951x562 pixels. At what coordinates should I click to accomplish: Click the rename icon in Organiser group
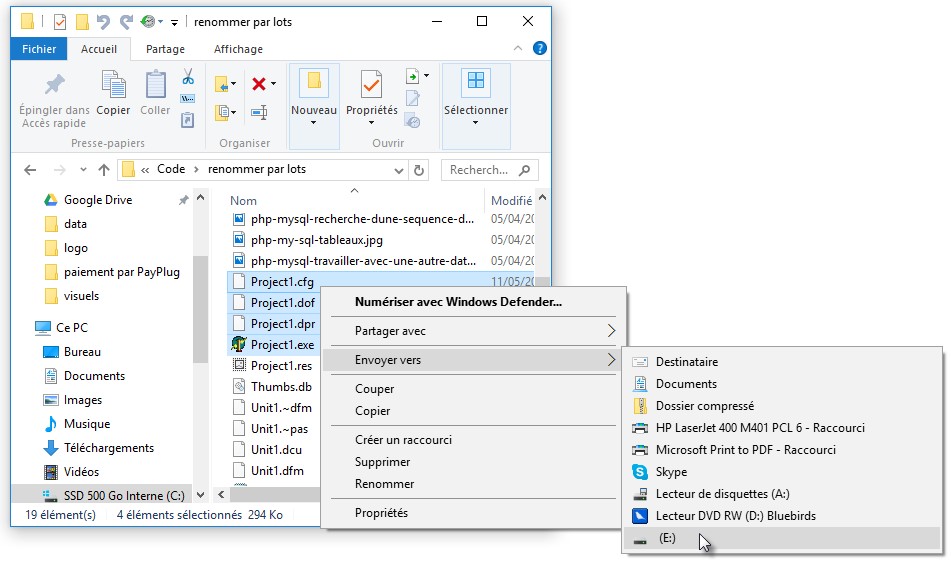coord(259,112)
